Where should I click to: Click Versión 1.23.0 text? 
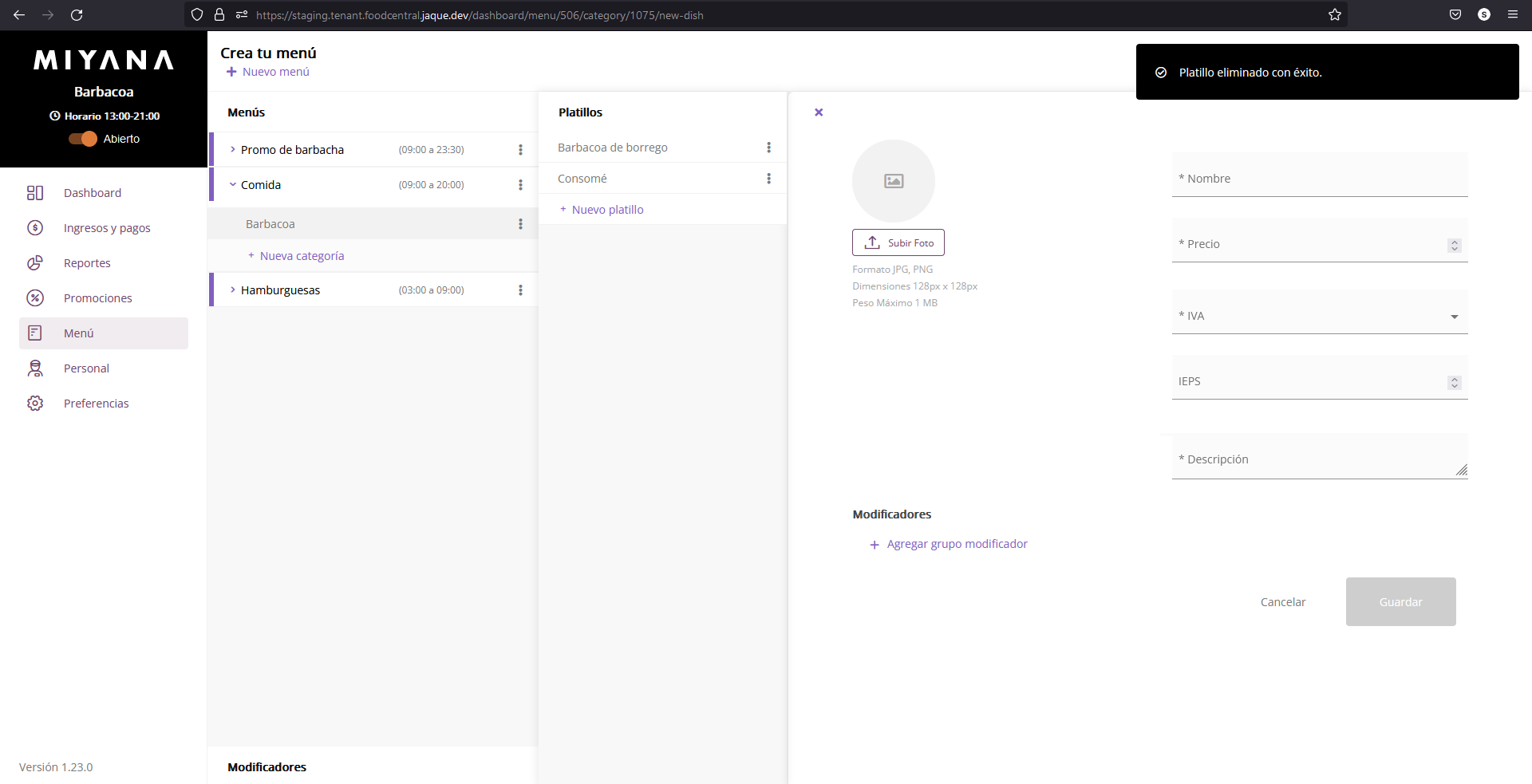coord(56,767)
